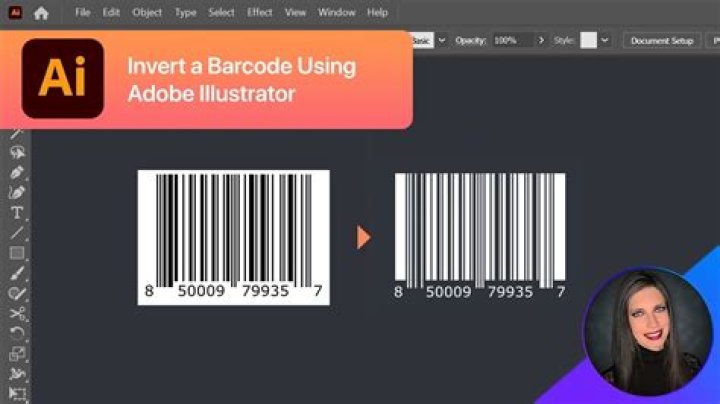This screenshot has height=404, width=720.
Task: Select the original white-background barcode artwork
Action: pos(233,237)
